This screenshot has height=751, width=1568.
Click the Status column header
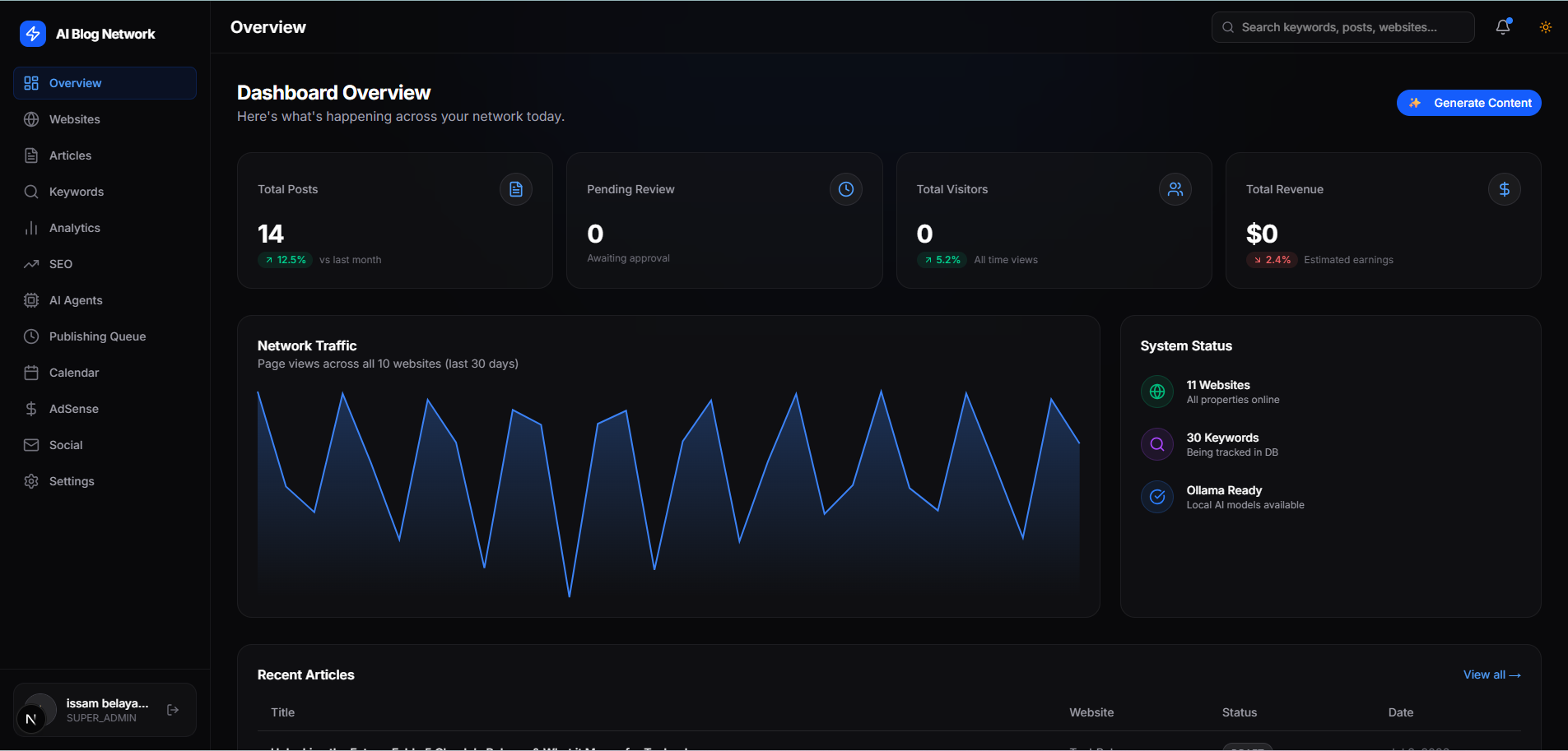pyautogui.click(x=1239, y=712)
